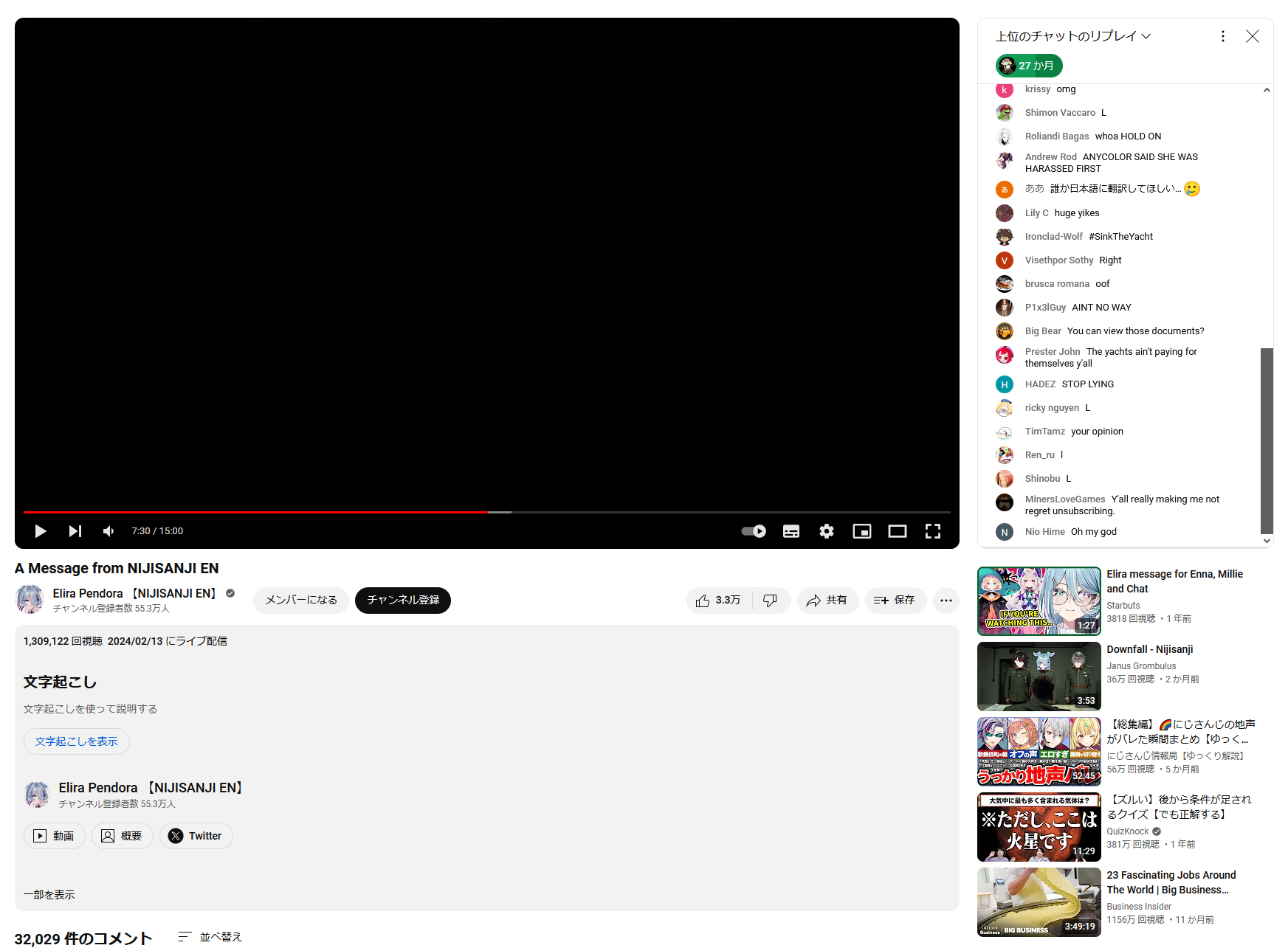1288x948 pixels.
Task: Skip to next video with player icon
Action: tap(75, 531)
